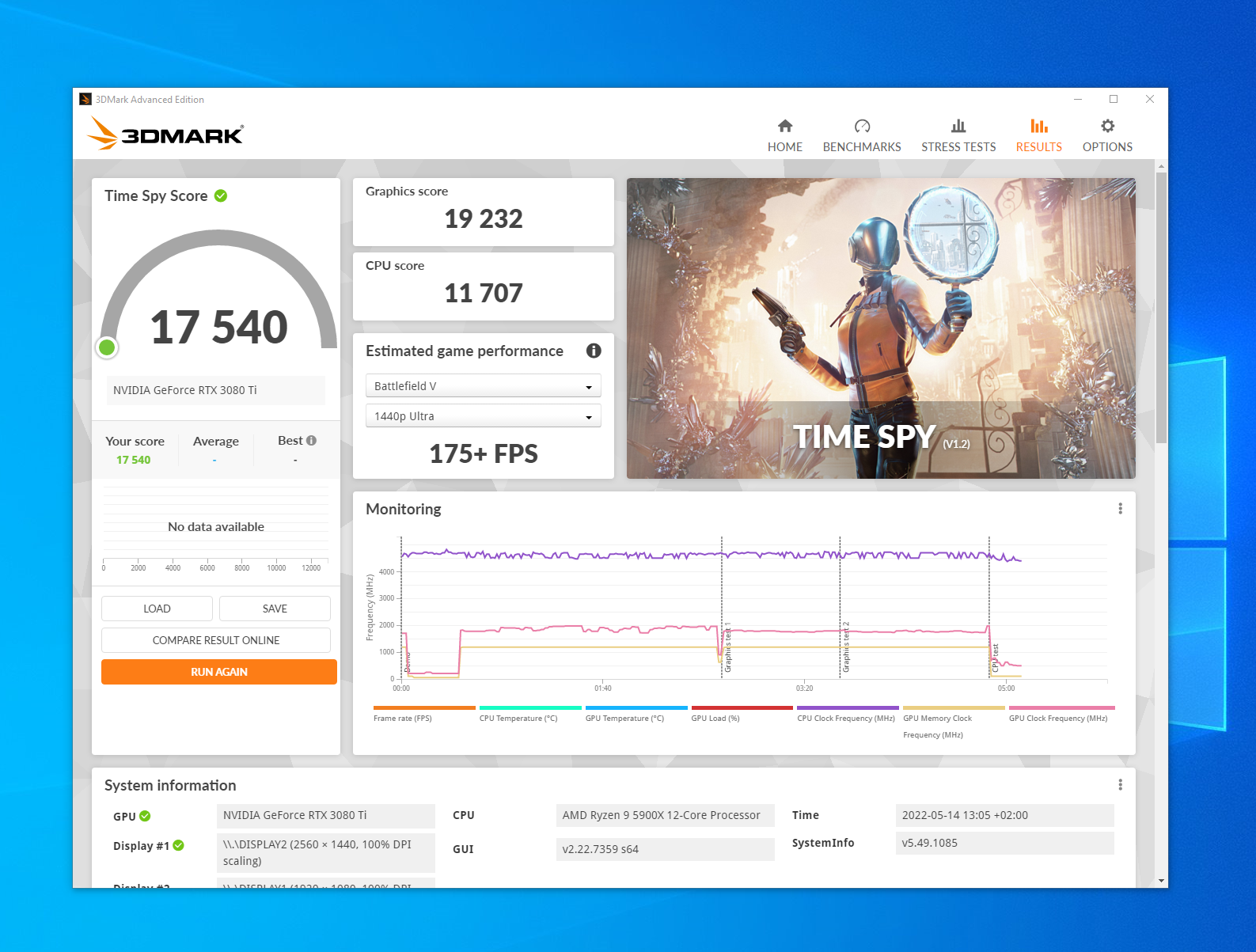Click the Time value 2022-05-14 13:05

(x=1004, y=815)
